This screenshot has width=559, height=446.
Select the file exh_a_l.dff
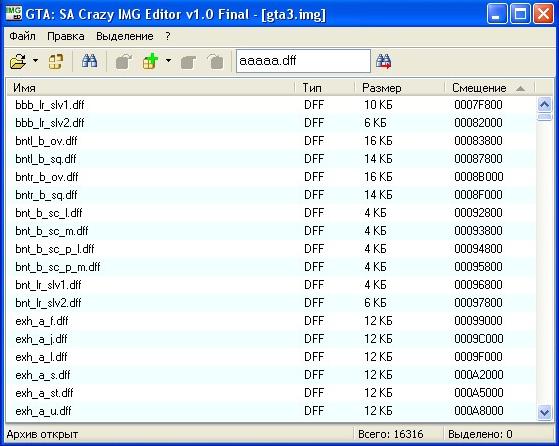[41, 357]
